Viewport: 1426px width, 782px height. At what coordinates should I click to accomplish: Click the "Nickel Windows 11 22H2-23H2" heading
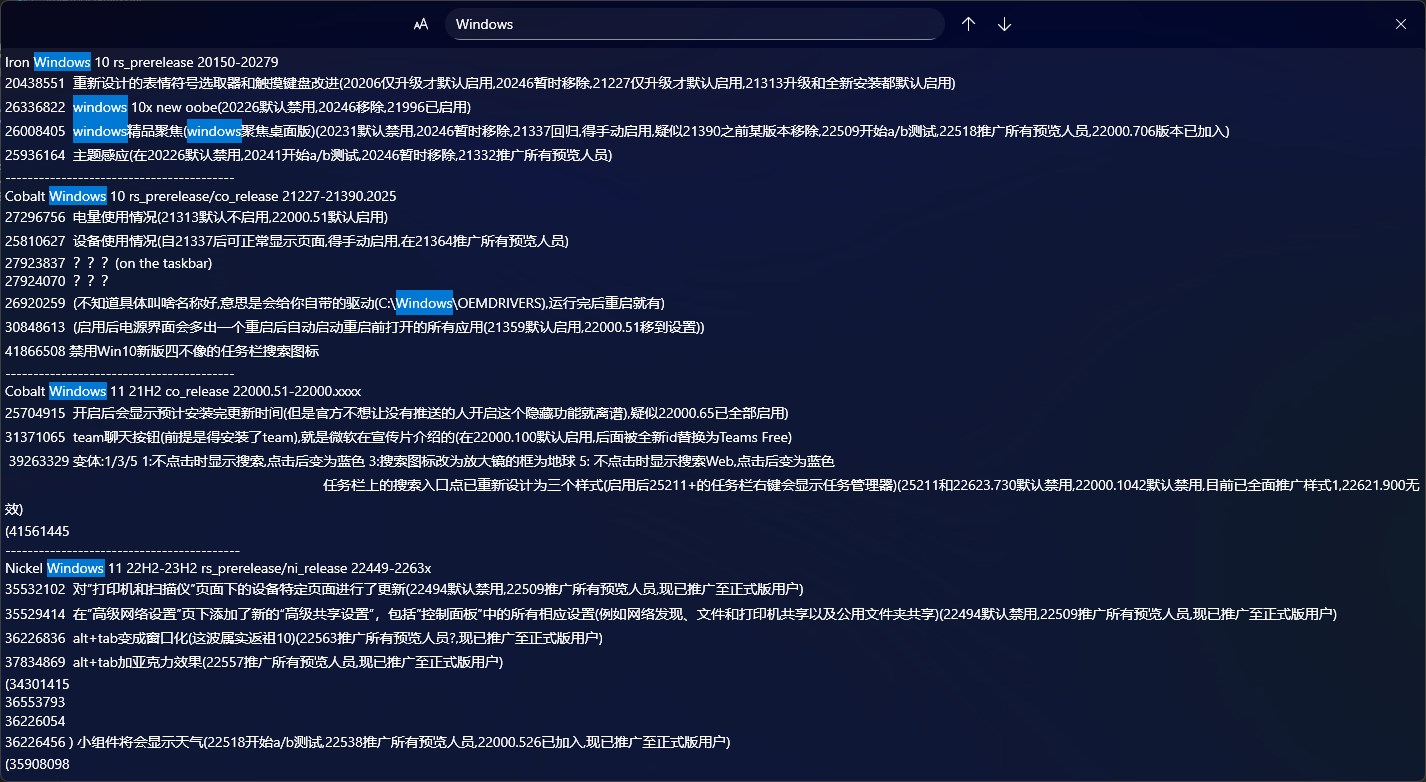point(218,568)
